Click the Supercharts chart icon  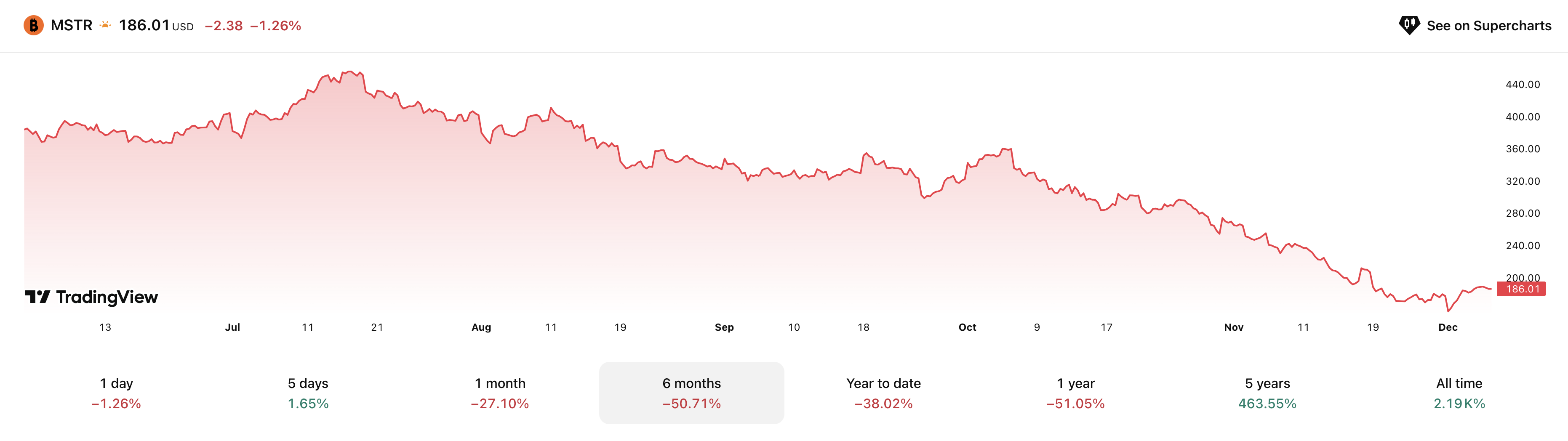pos(1408,26)
